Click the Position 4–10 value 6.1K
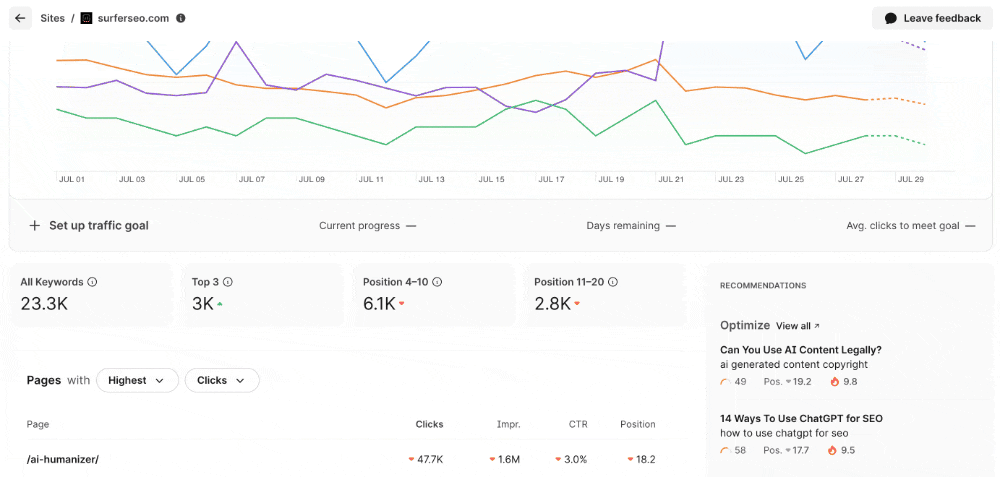1000x477 pixels. [379, 304]
